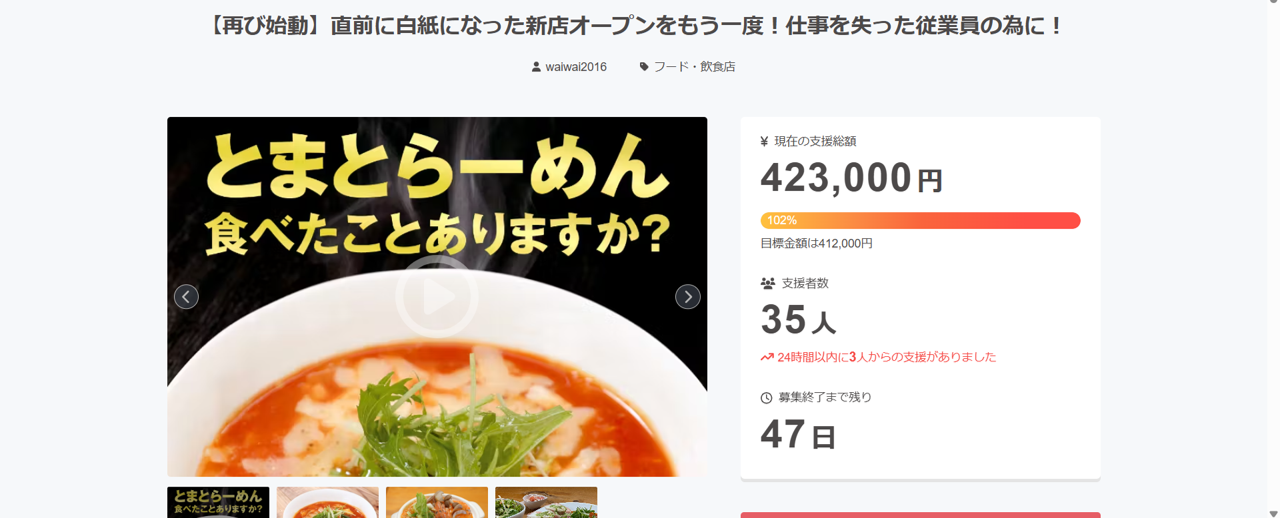The image size is (1280, 518).
Task: Click the supporters group icon beside 支援者数
Action: pyautogui.click(x=768, y=284)
